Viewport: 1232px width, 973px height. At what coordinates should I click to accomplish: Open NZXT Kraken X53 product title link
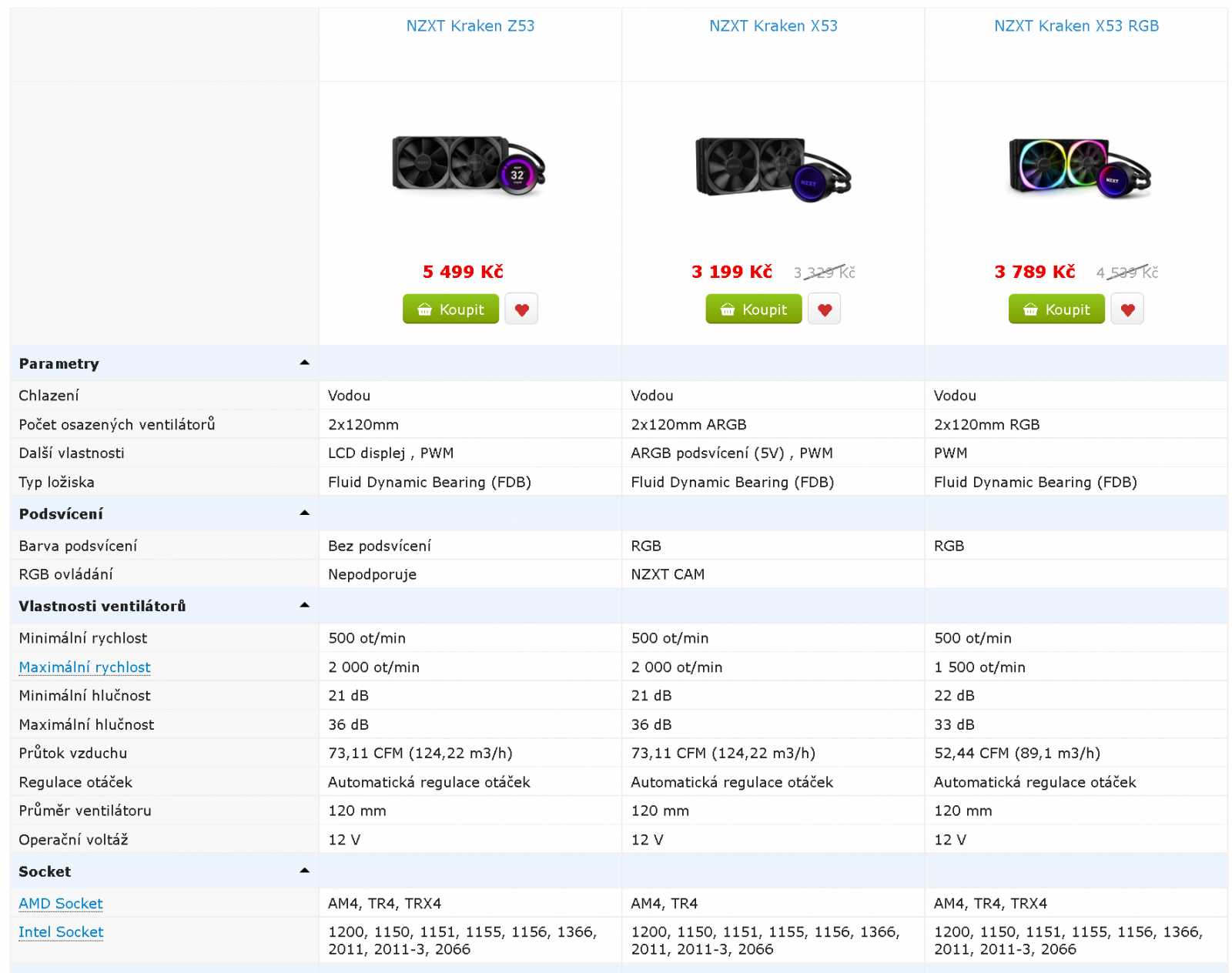click(x=773, y=26)
